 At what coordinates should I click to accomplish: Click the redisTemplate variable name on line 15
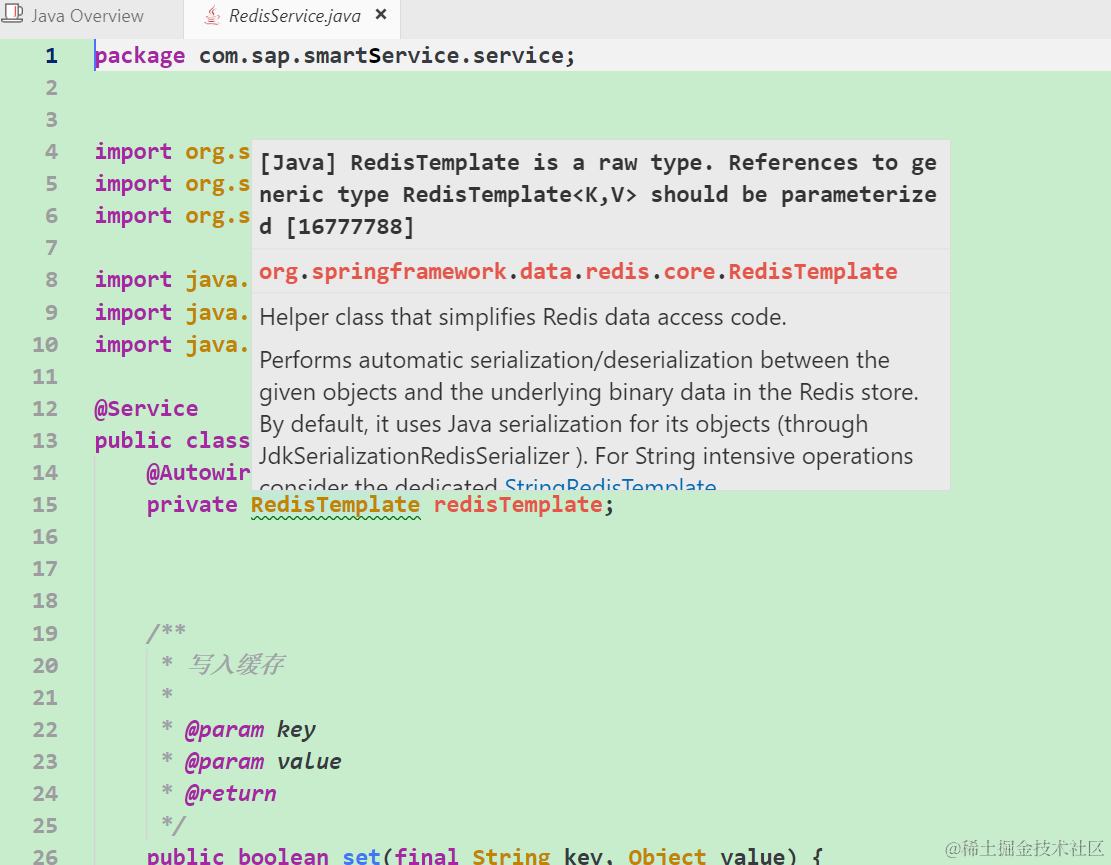[517, 504]
